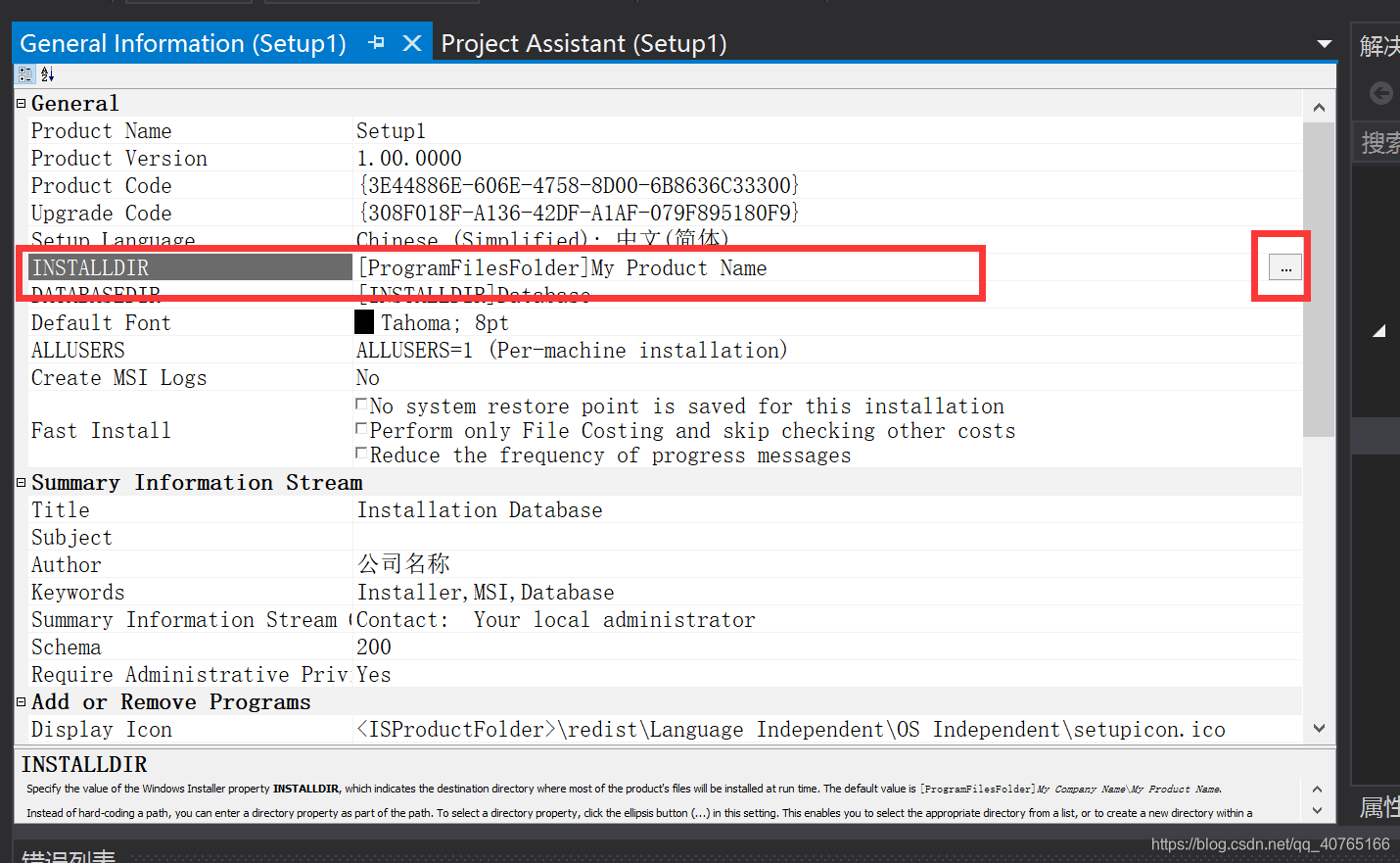Open the document tab list dropdown arrow
This screenshot has width=1400, height=863.
(x=1324, y=44)
